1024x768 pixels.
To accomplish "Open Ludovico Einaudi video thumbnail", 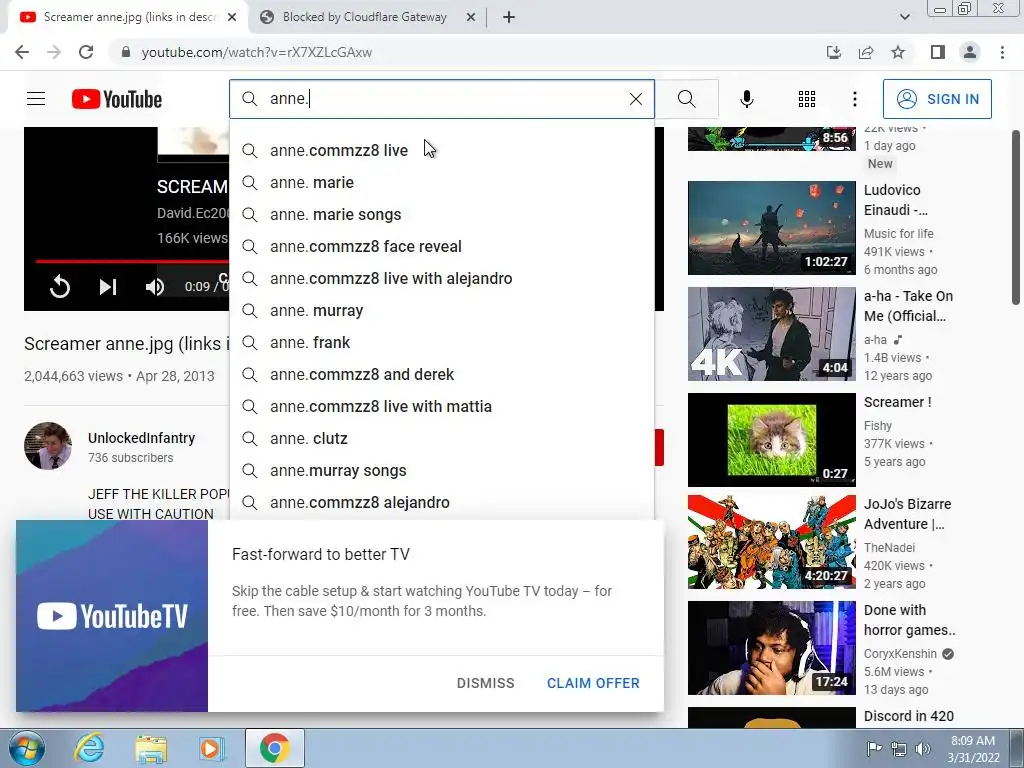I will tap(771, 228).
